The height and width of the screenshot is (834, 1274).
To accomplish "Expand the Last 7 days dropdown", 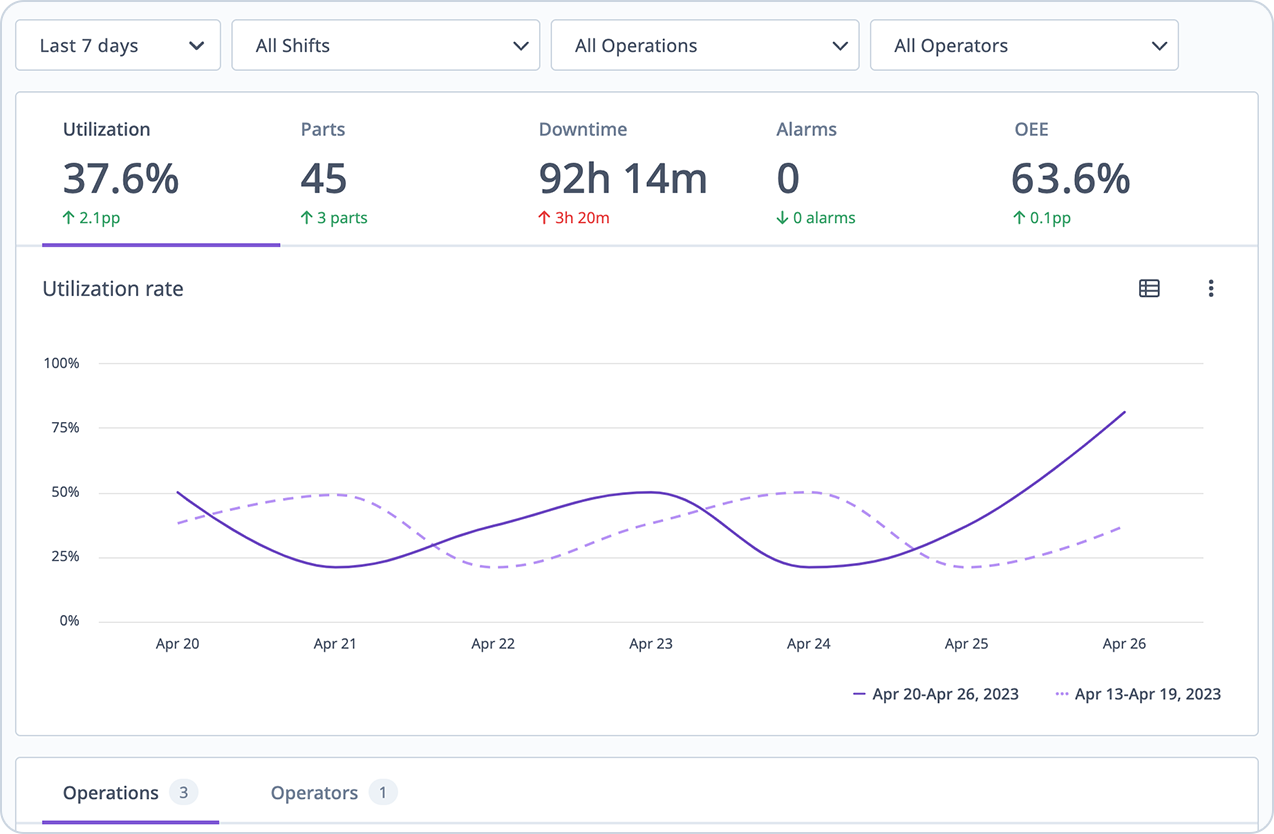I will click(x=118, y=46).
